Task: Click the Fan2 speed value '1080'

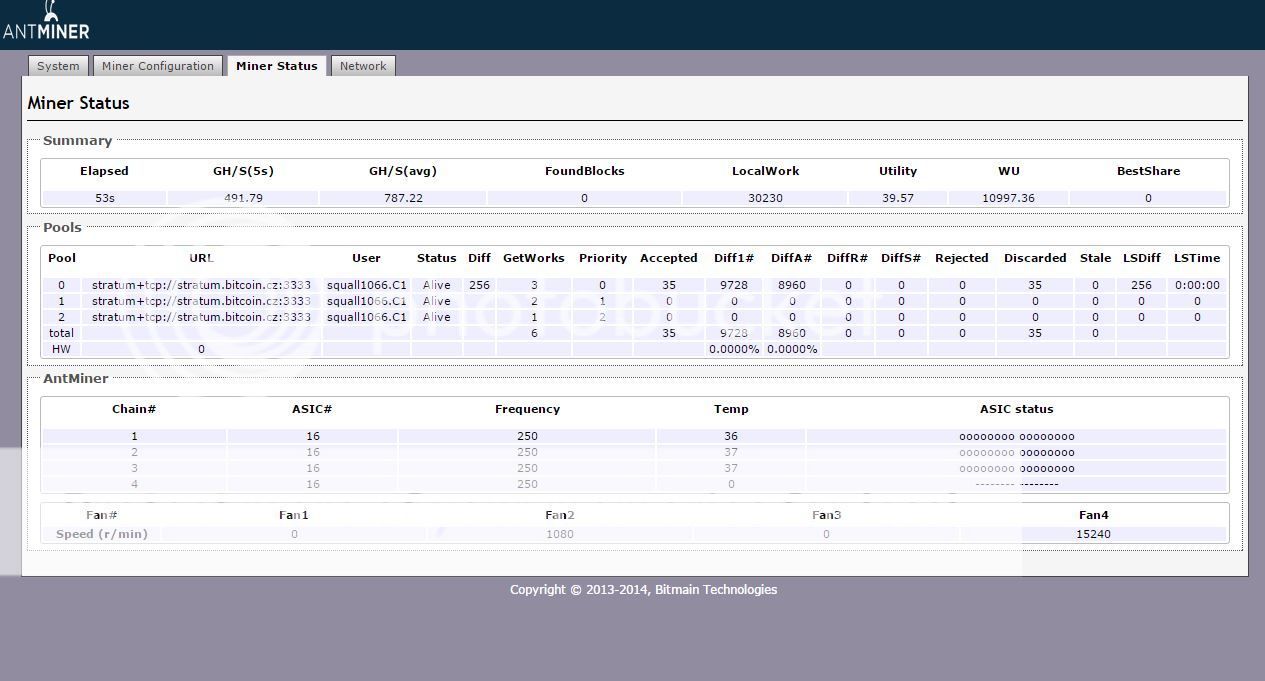Action: 560,534
